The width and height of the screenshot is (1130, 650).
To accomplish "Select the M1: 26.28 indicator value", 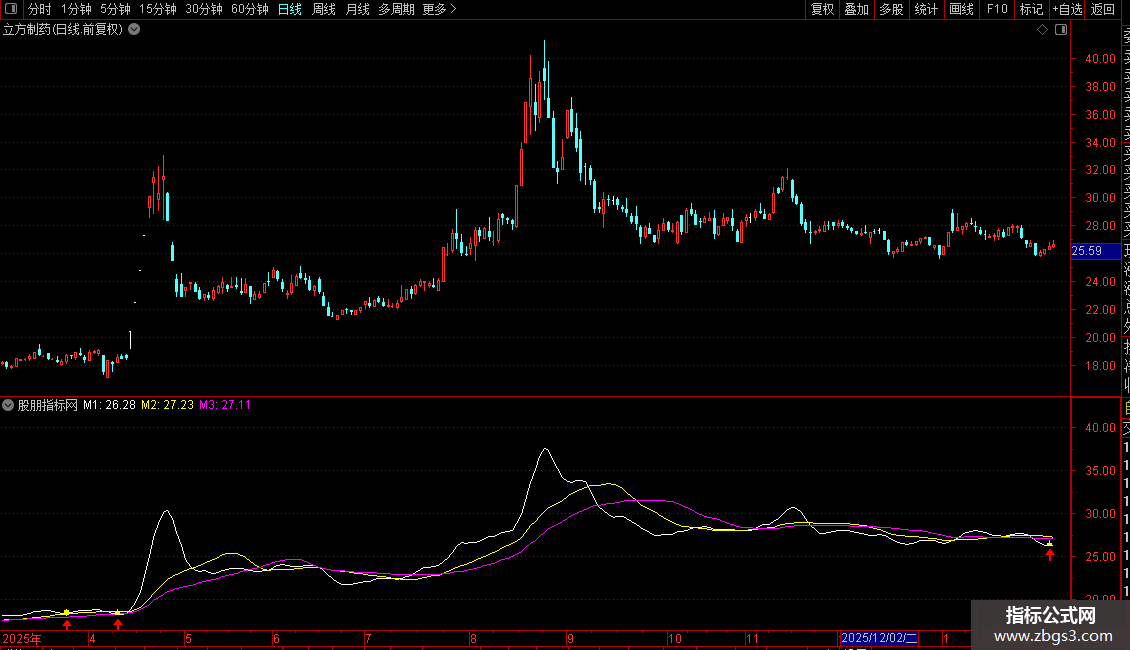I will click(110, 405).
